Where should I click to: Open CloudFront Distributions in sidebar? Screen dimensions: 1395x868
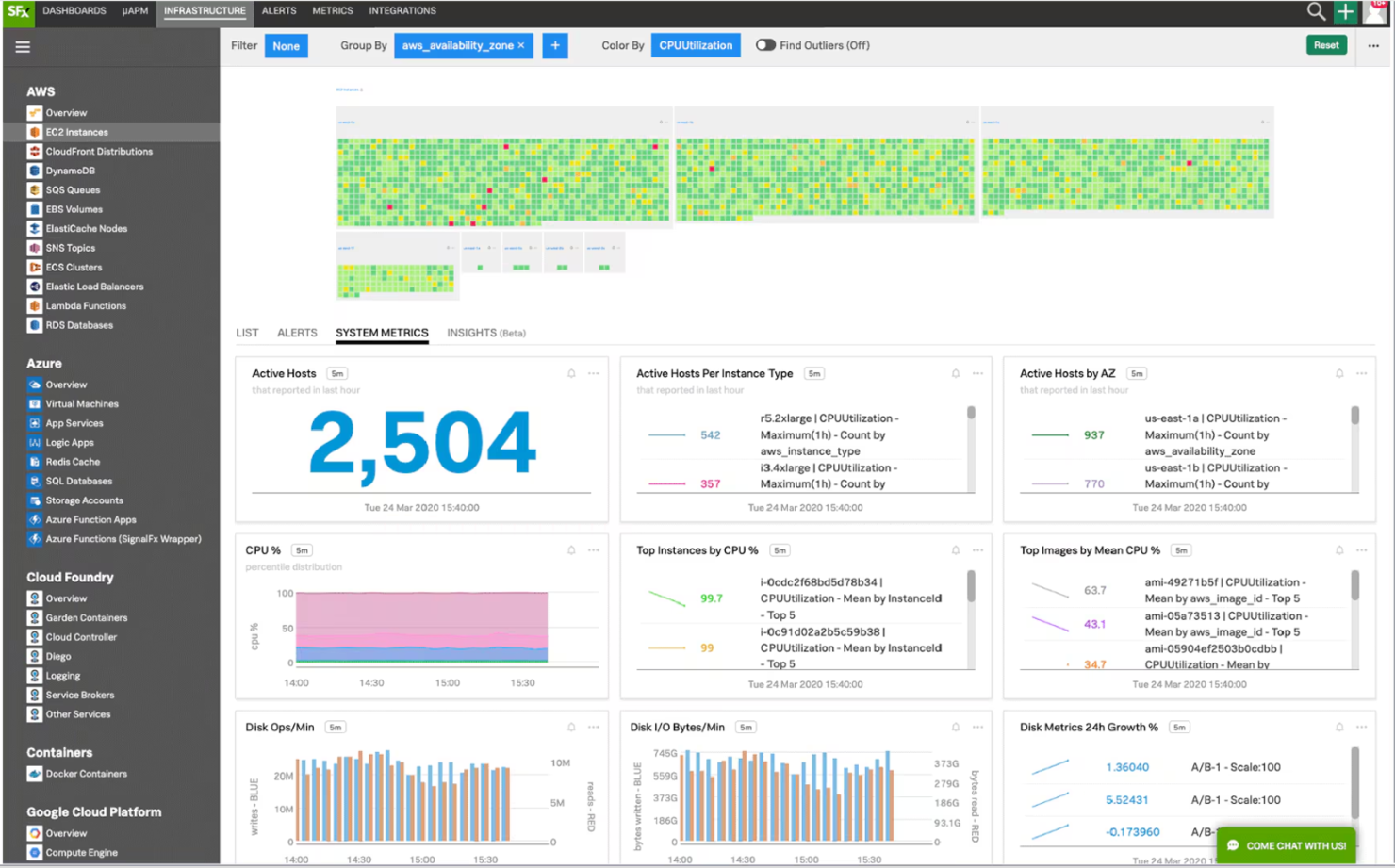(99, 151)
